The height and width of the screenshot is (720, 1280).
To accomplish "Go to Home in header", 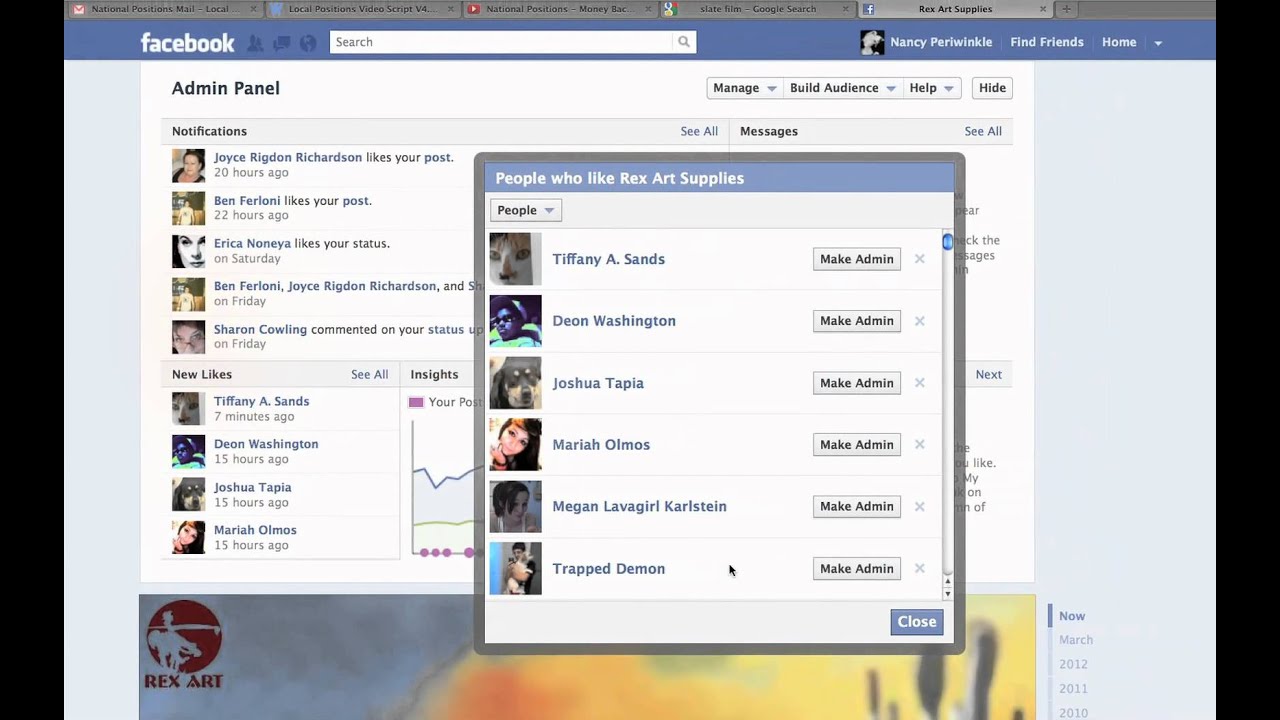I will click(1119, 42).
